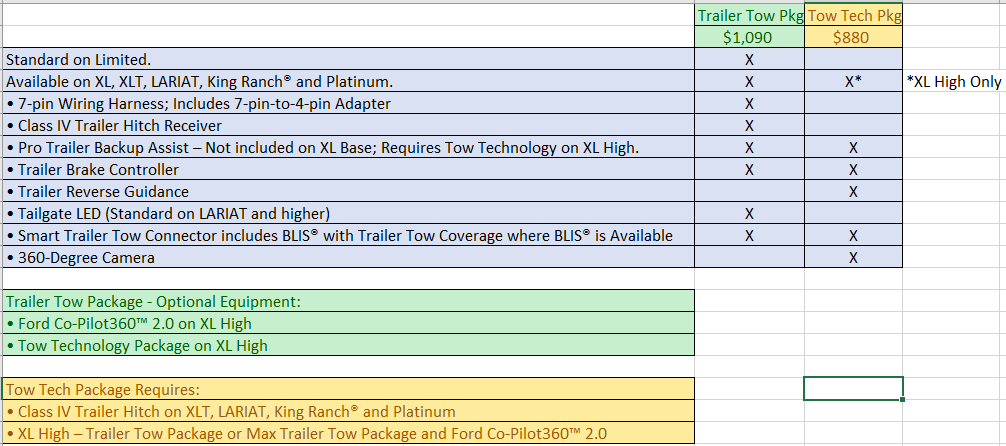
Task: Select Tow Tech X for Trailer Reverse Guidance
Action: pyautogui.click(x=853, y=191)
